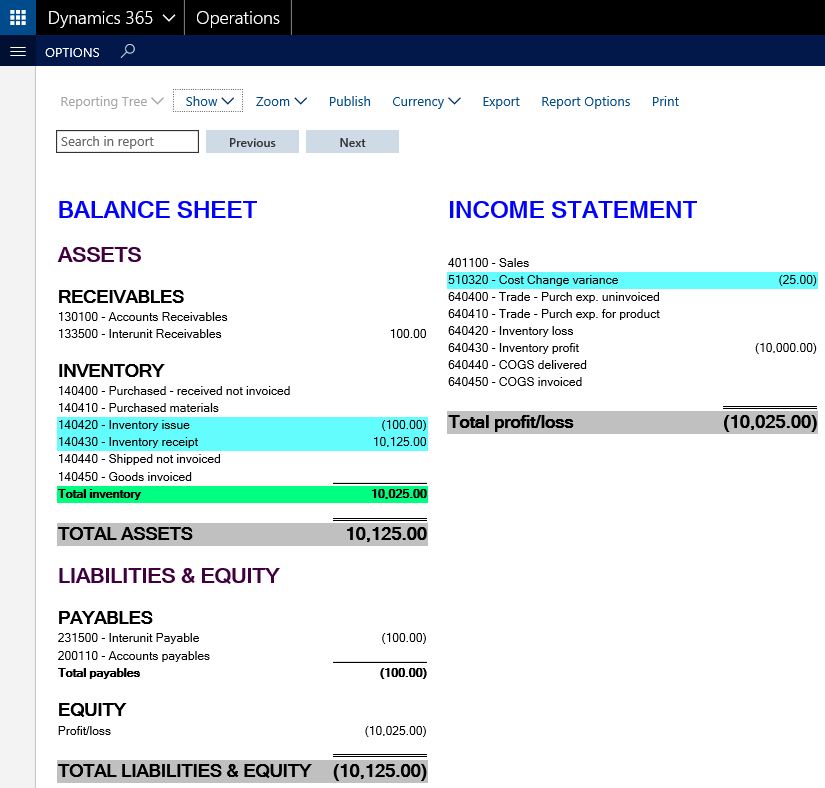Image resolution: width=825 pixels, height=788 pixels.
Task: Click the green Total inventory row
Action: tap(242, 494)
